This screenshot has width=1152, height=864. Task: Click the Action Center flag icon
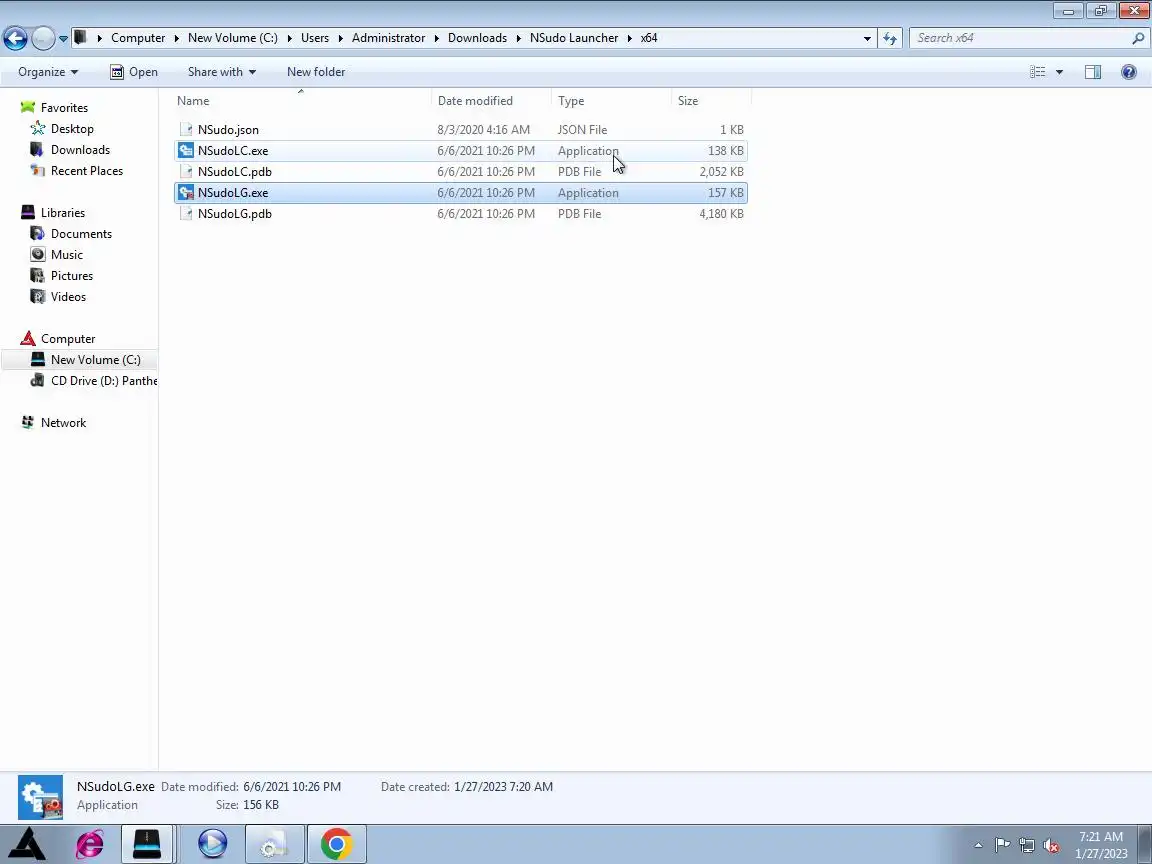(1002, 846)
